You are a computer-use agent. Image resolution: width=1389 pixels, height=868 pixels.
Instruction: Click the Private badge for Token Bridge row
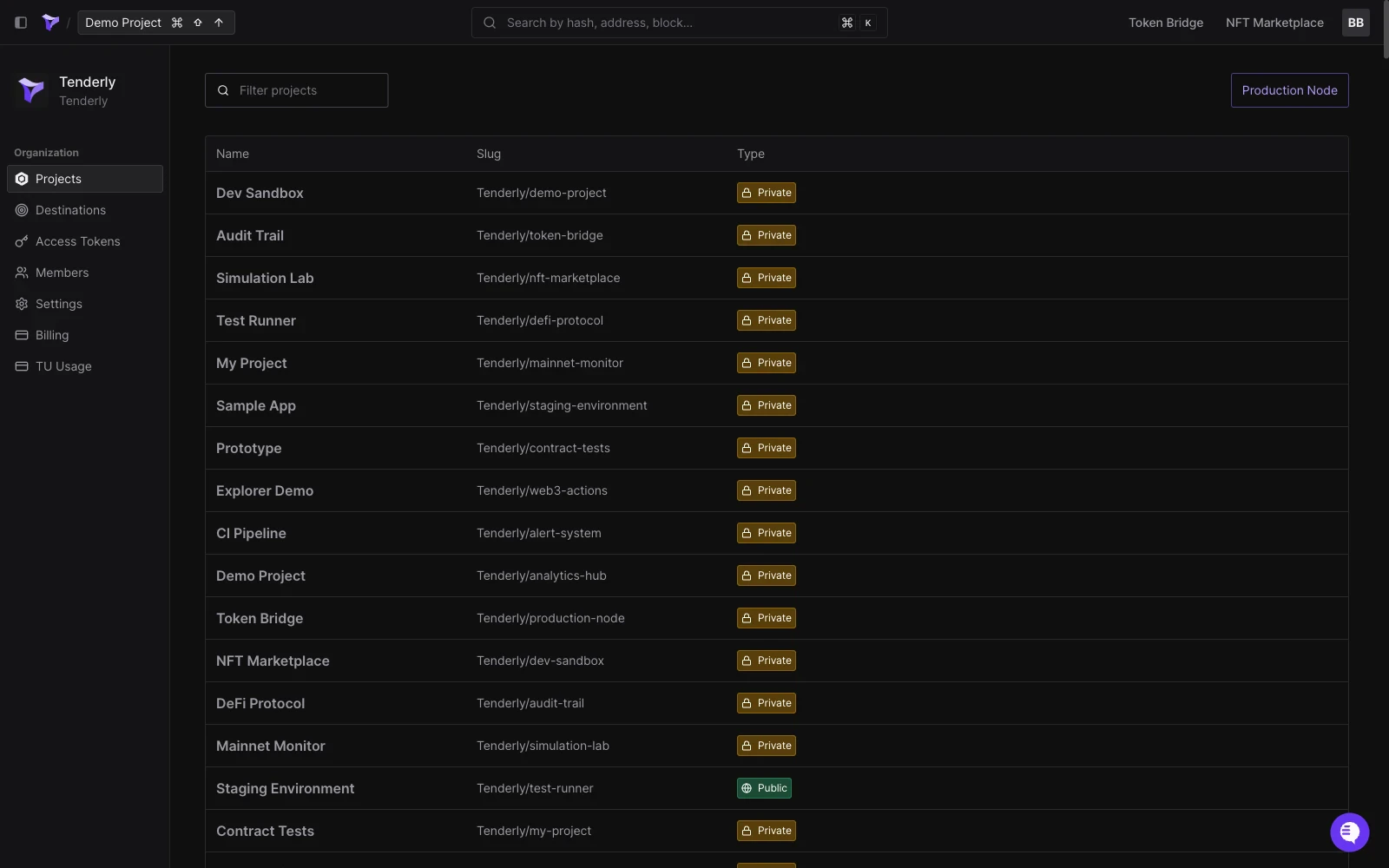click(x=767, y=618)
